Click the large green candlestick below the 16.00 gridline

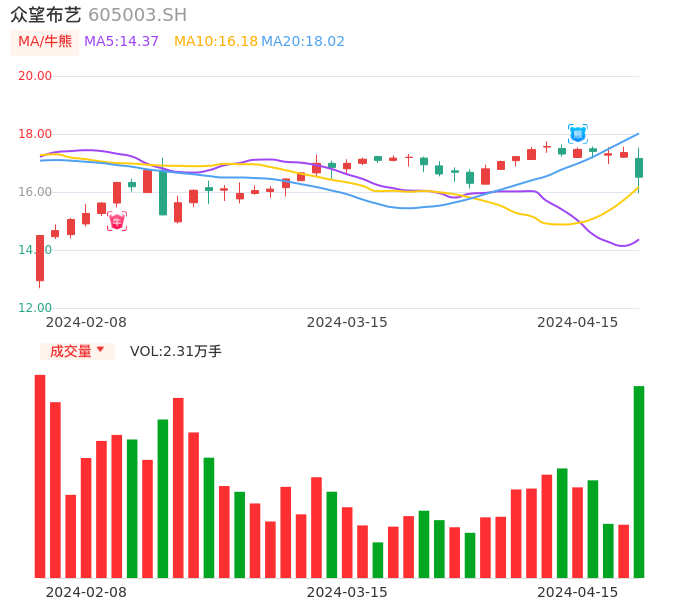tap(163, 192)
